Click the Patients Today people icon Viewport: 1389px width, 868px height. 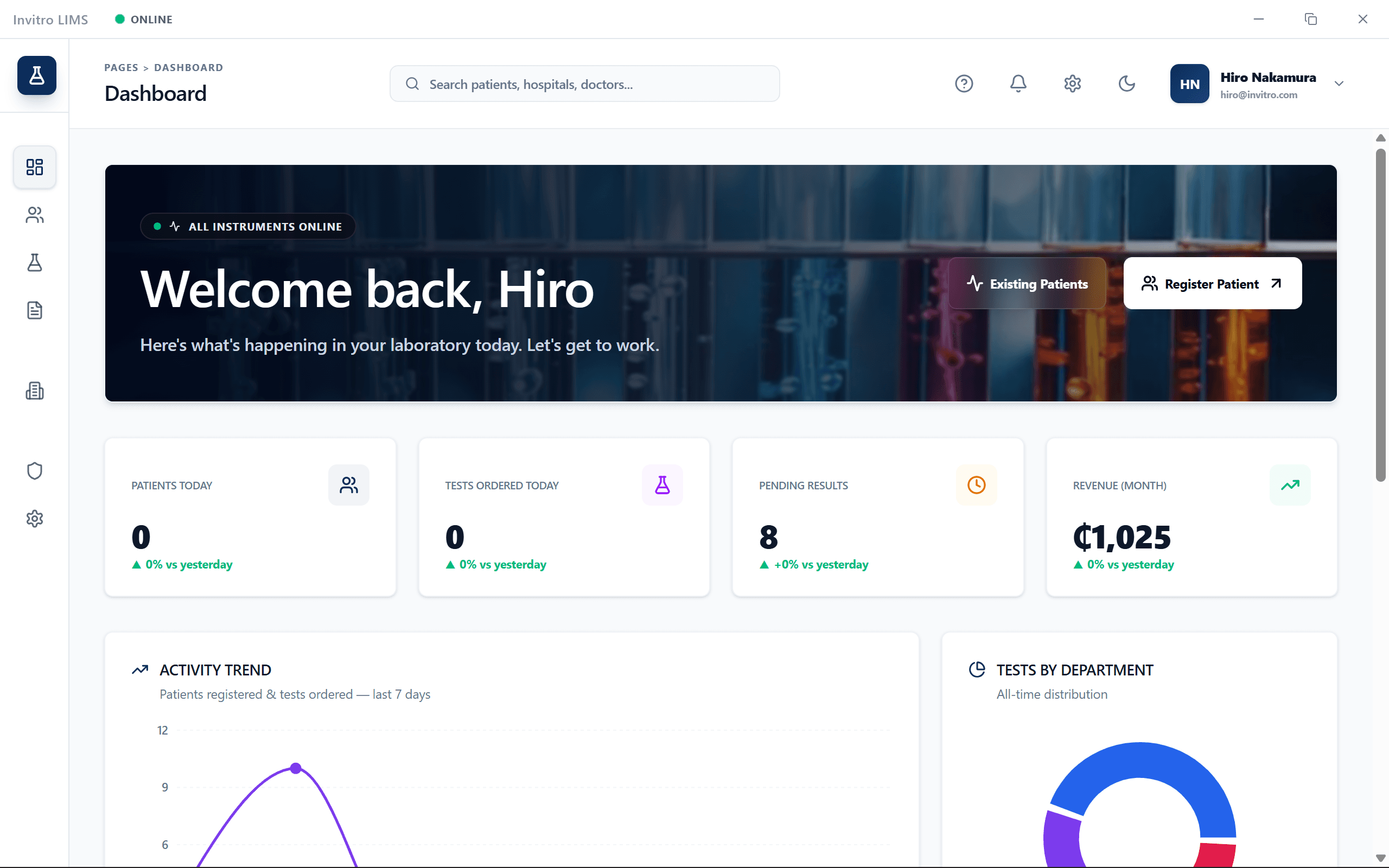click(348, 485)
